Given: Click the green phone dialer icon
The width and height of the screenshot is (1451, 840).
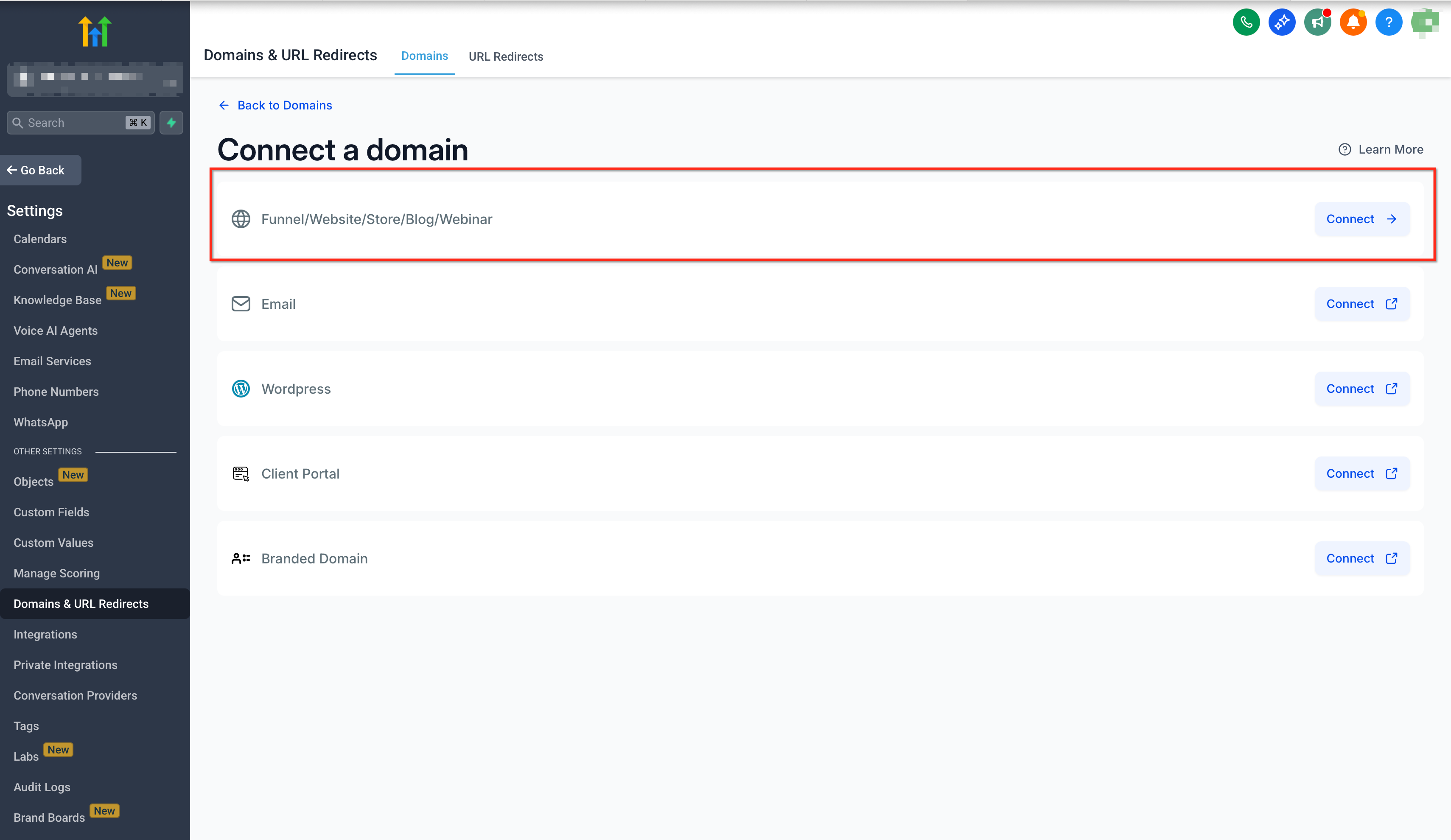Looking at the screenshot, I should coord(1246,23).
